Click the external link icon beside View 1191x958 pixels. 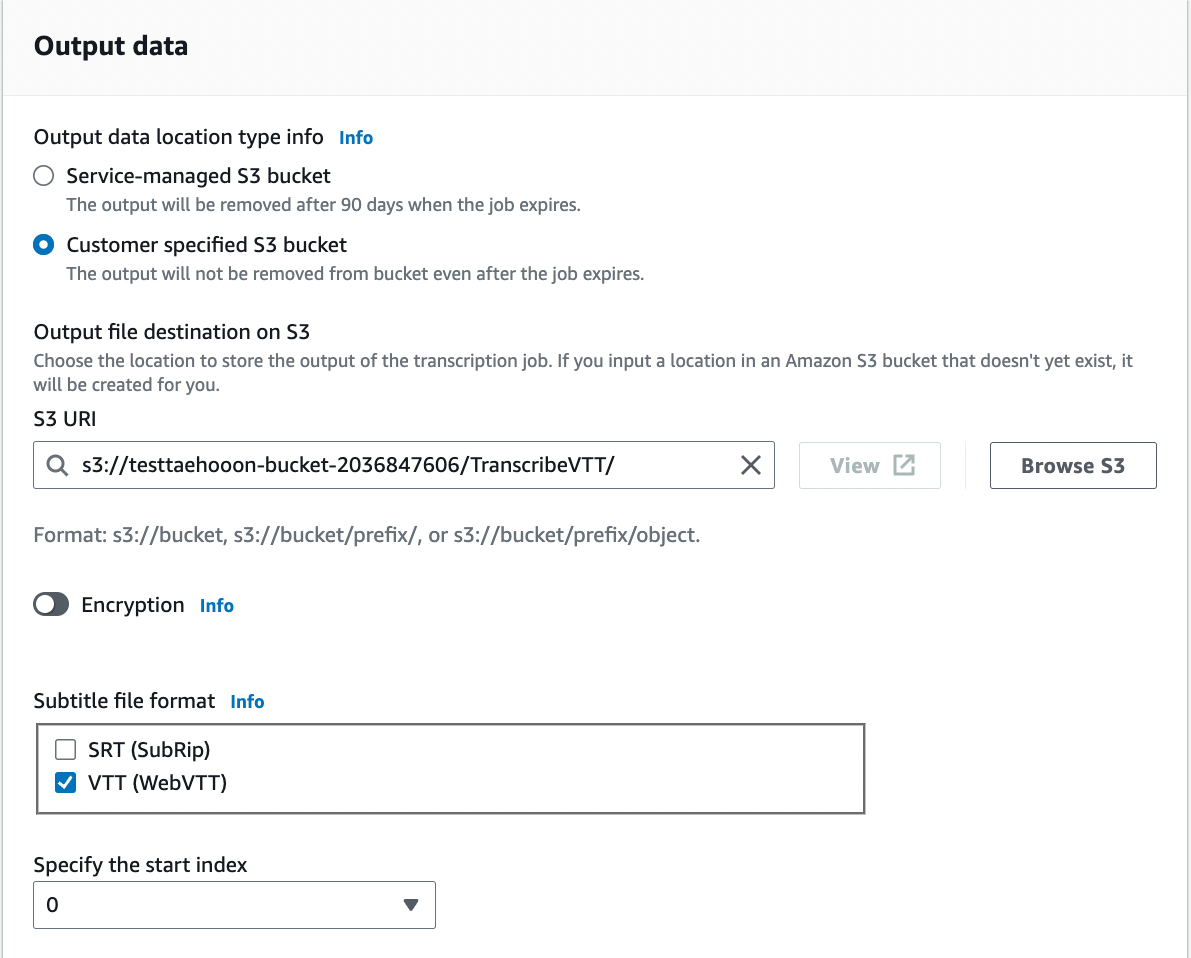pyautogui.click(x=904, y=465)
